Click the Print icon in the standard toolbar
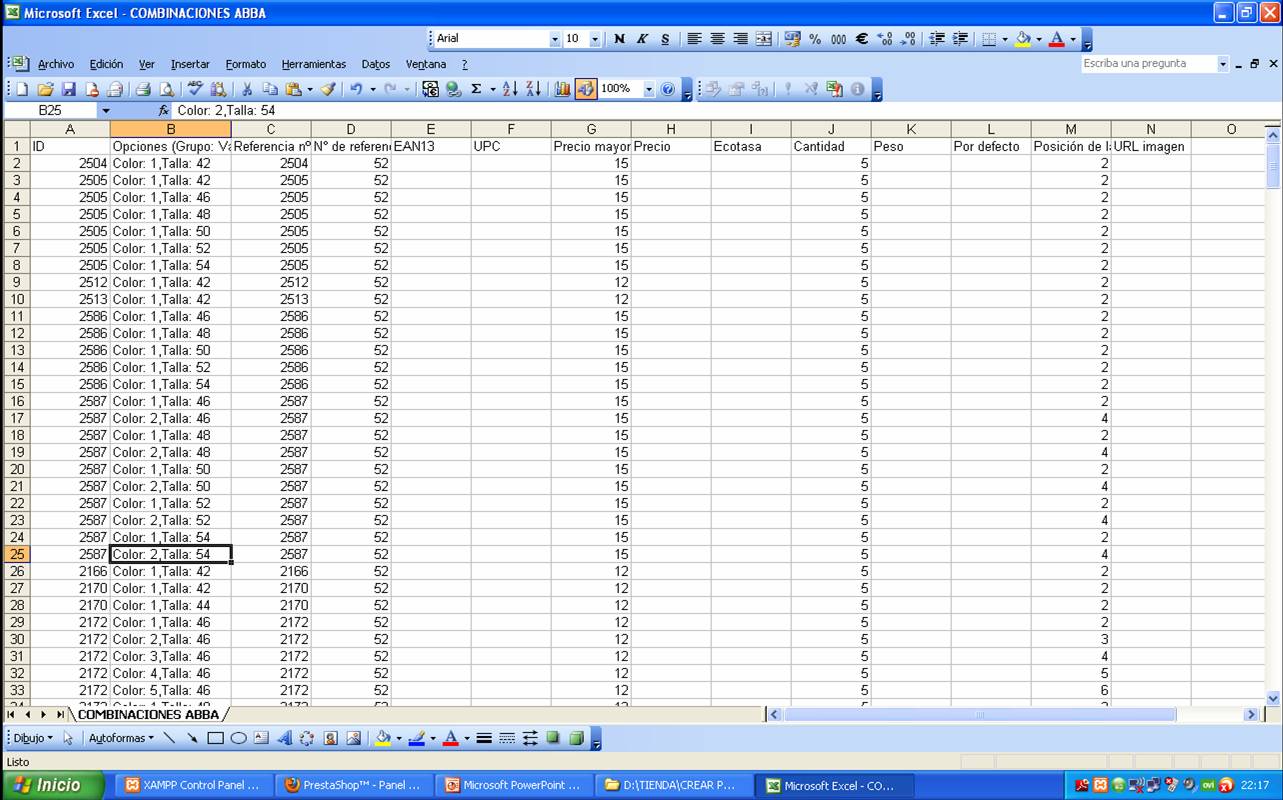 [x=143, y=89]
